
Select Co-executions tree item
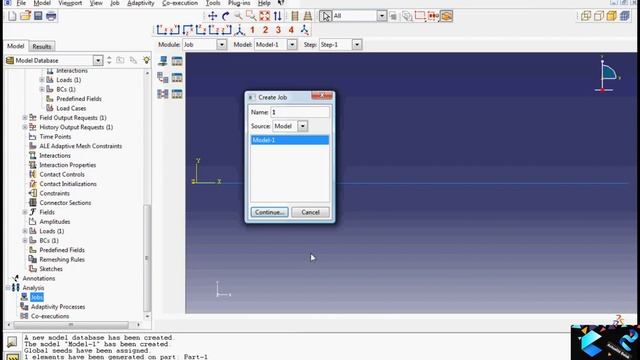[x=50, y=316]
